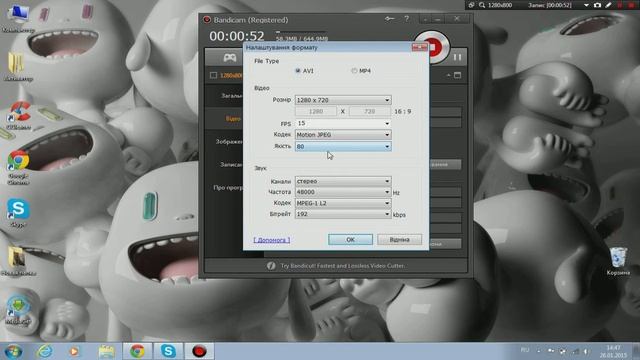Open the Допомога help link

coord(272,240)
